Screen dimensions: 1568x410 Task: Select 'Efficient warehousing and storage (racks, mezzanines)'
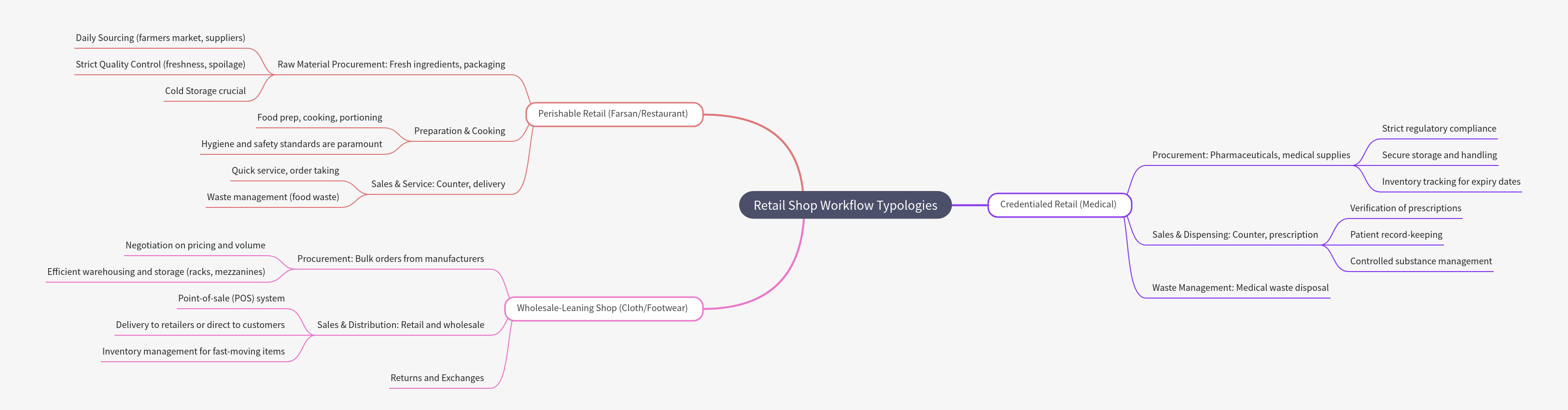(156, 272)
